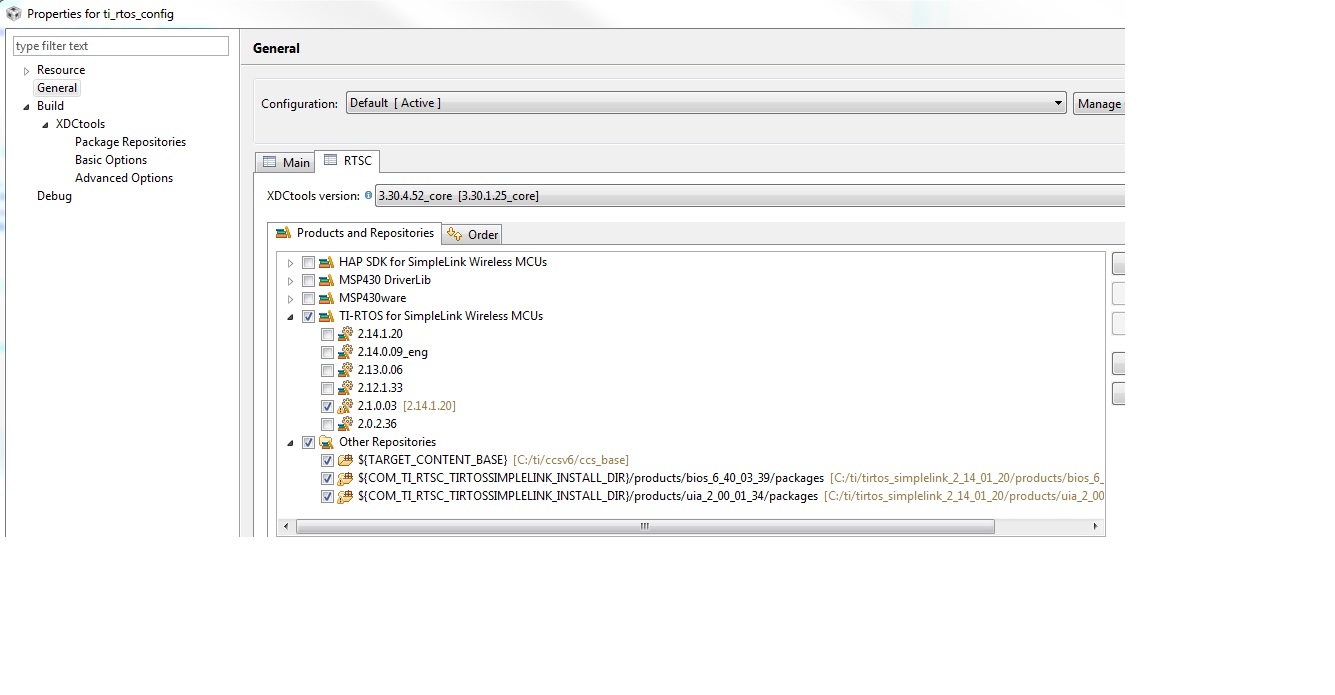The height and width of the screenshot is (695, 1335).
Task: Open Basic Options page
Action: [x=111, y=160]
